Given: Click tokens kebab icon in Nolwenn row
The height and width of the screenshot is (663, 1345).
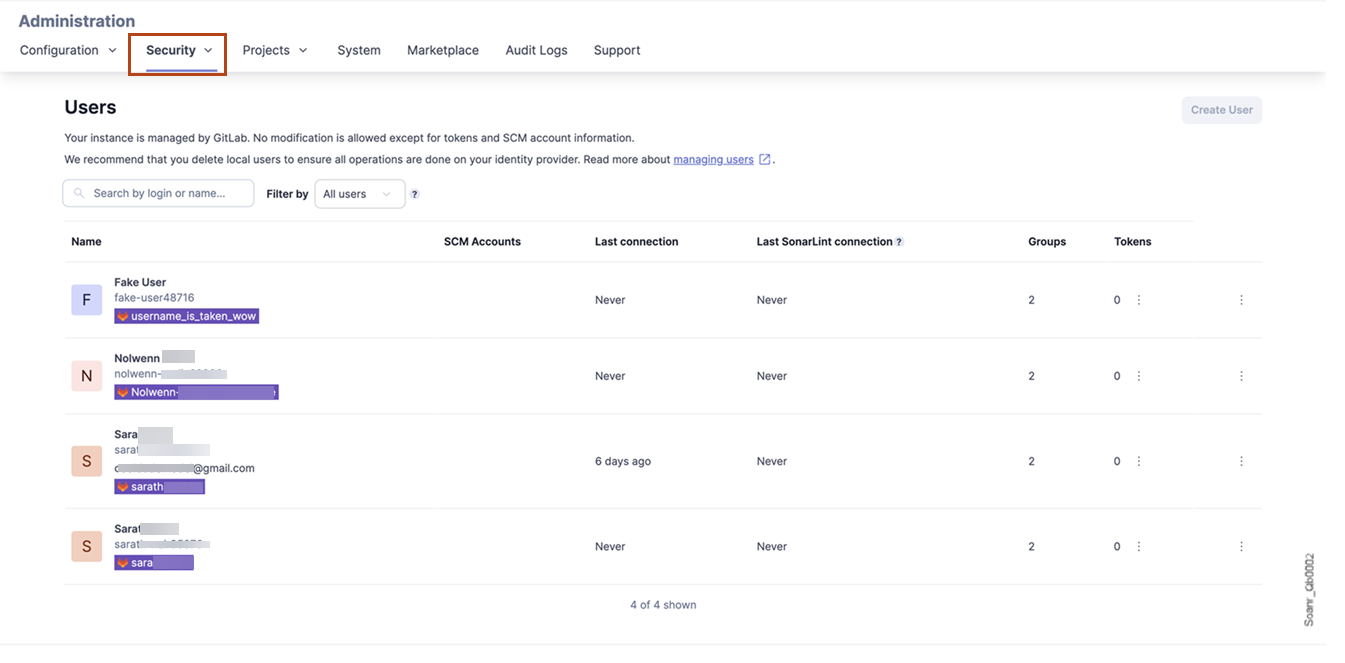Looking at the screenshot, I should pyautogui.click(x=1139, y=376).
